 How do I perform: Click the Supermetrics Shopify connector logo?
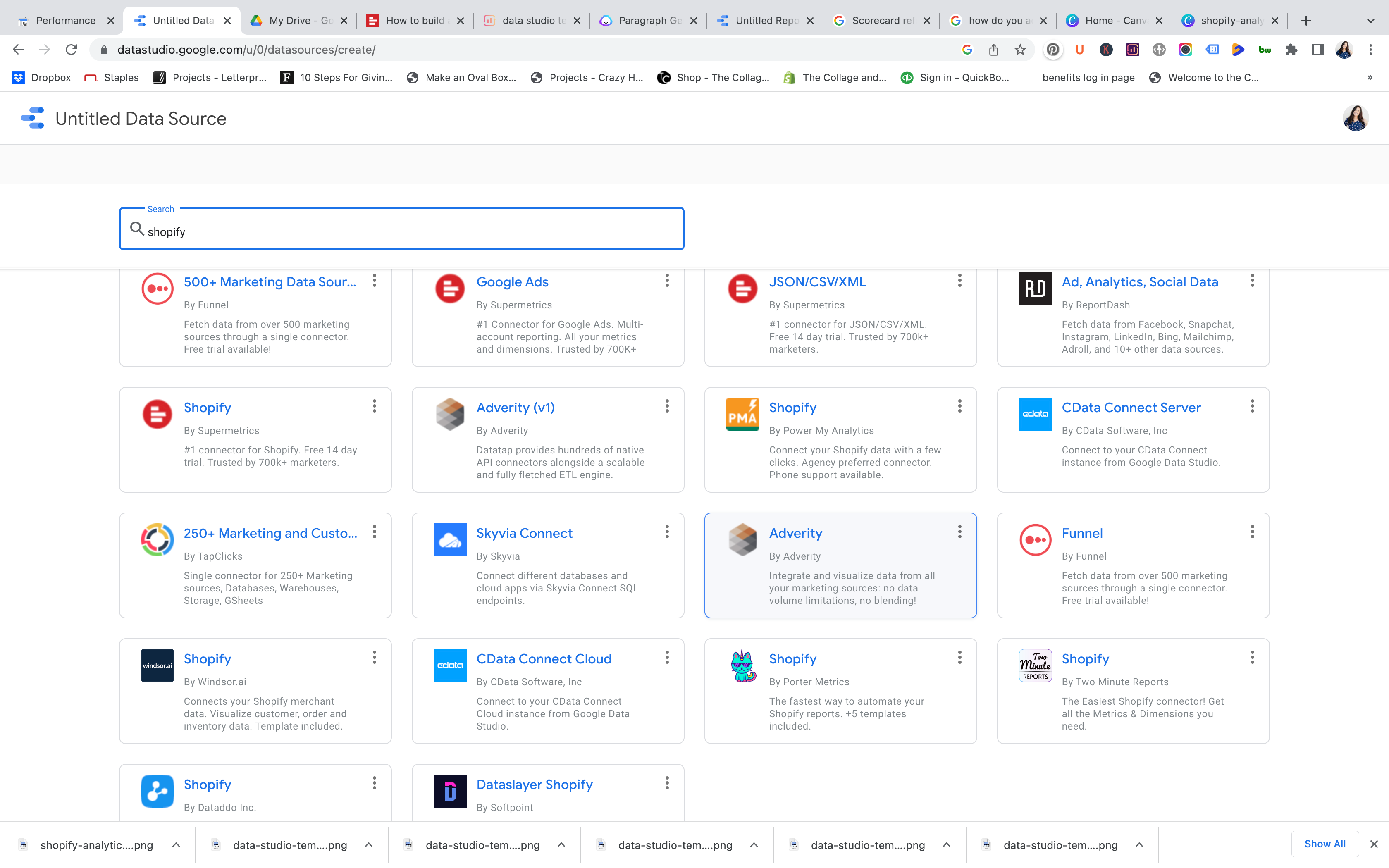157,414
